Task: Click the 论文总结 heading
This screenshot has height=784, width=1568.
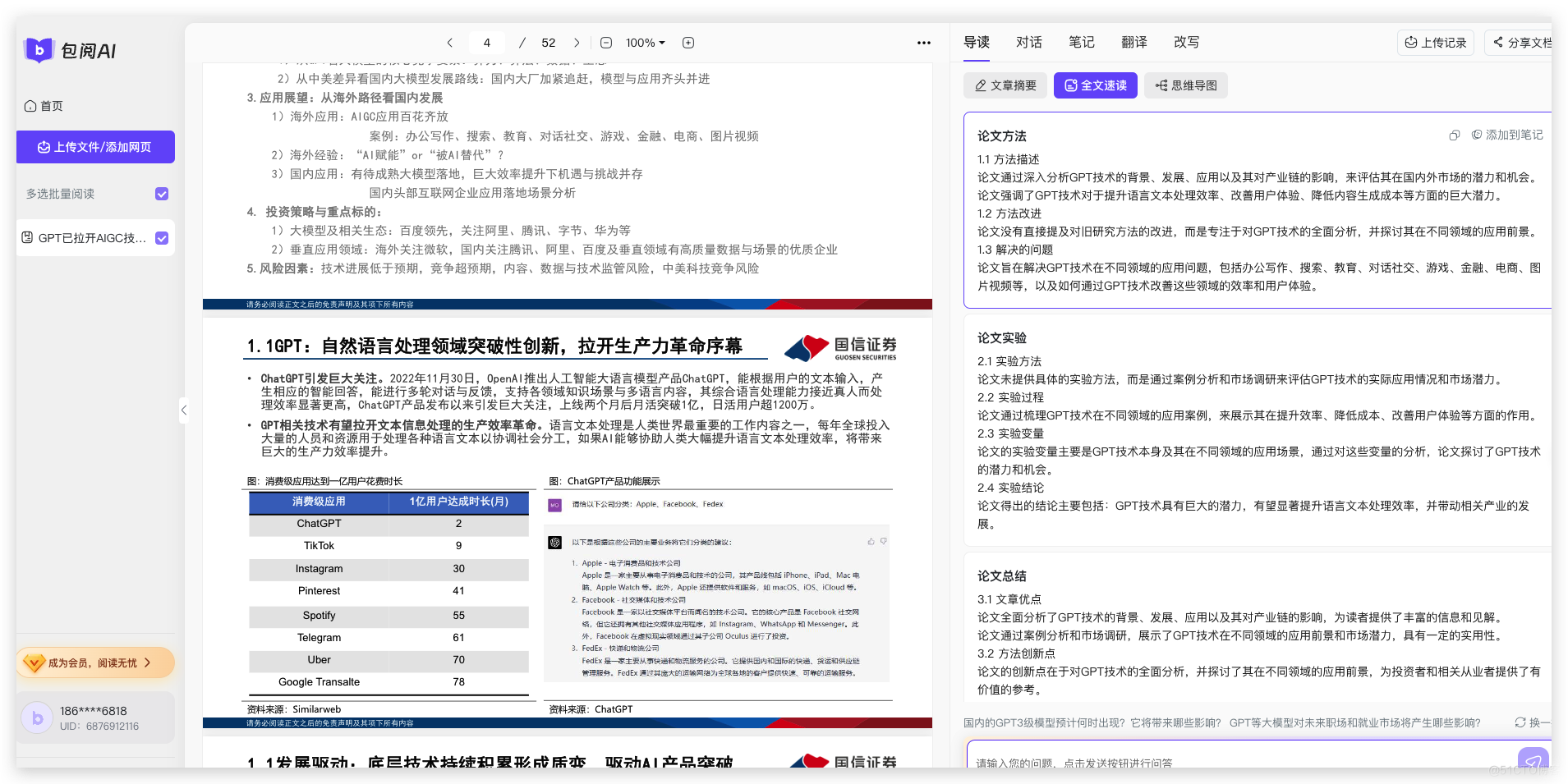Action: click(1002, 575)
